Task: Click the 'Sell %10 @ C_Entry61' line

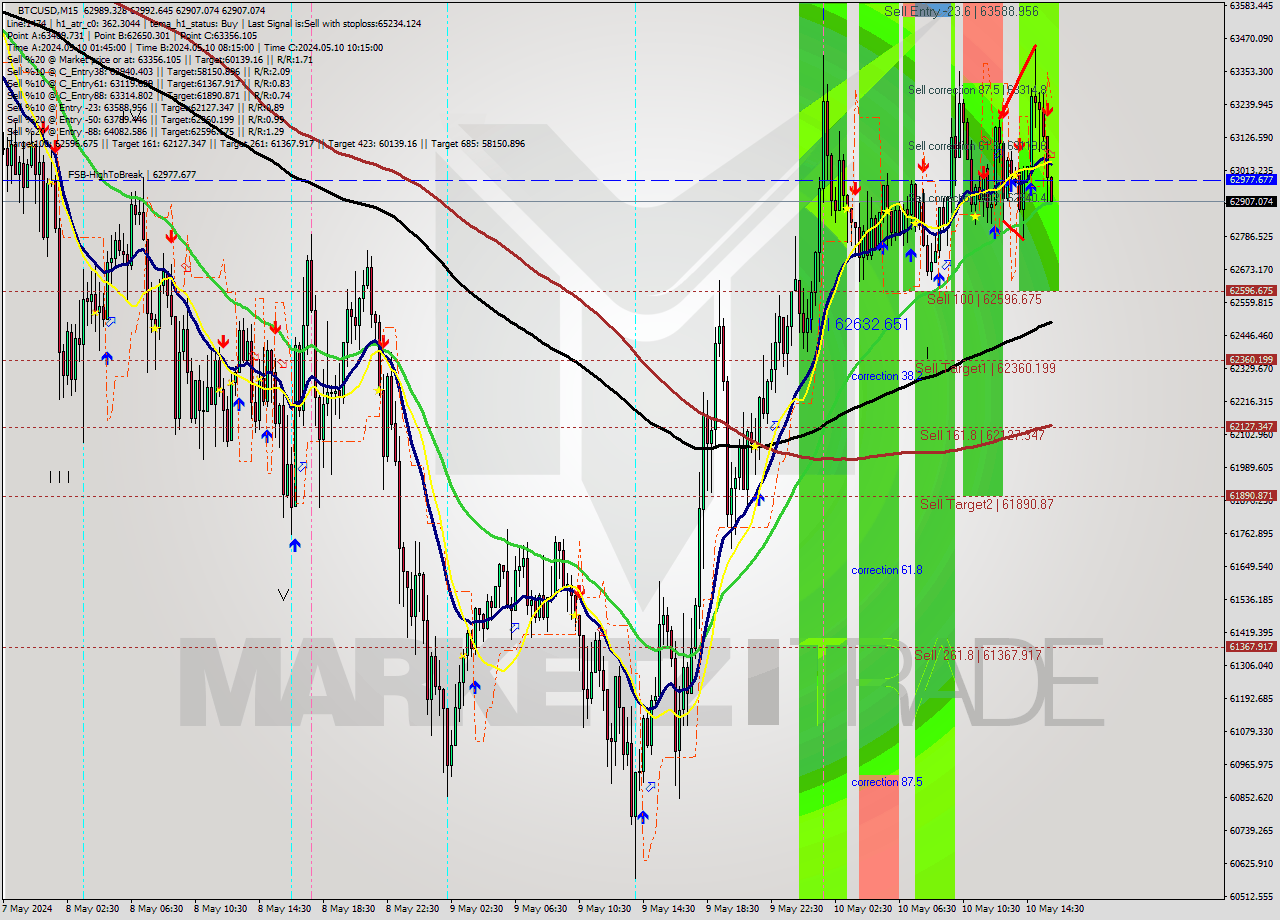Action: pos(149,84)
